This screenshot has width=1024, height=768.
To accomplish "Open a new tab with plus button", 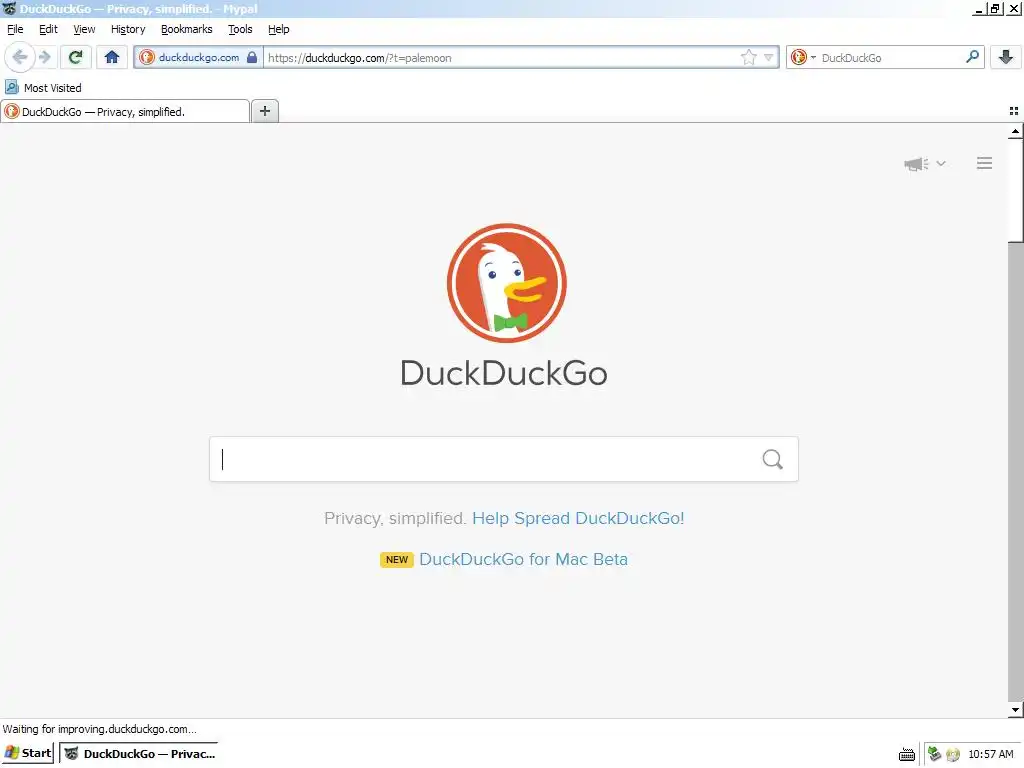I will point(264,111).
